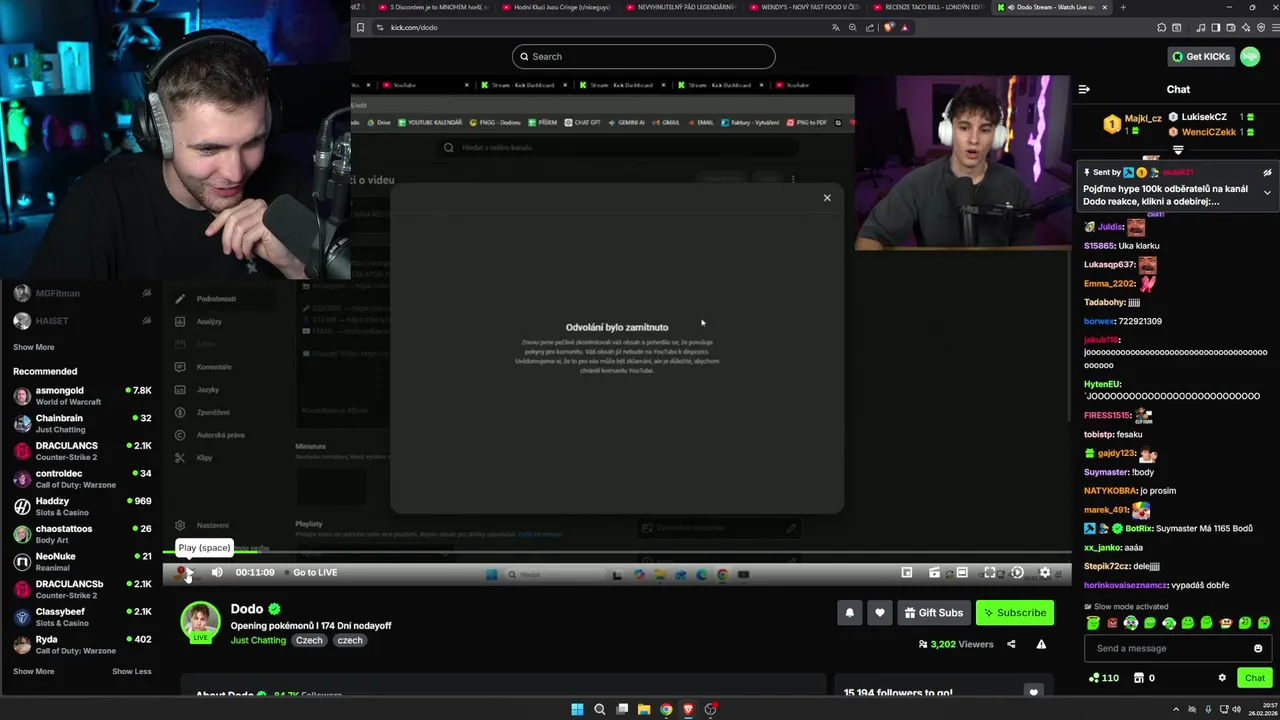The height and width of the screenshot is (720, 1280).
Task: Open Chrome from the taskbar
Action: tap(666, 709)
